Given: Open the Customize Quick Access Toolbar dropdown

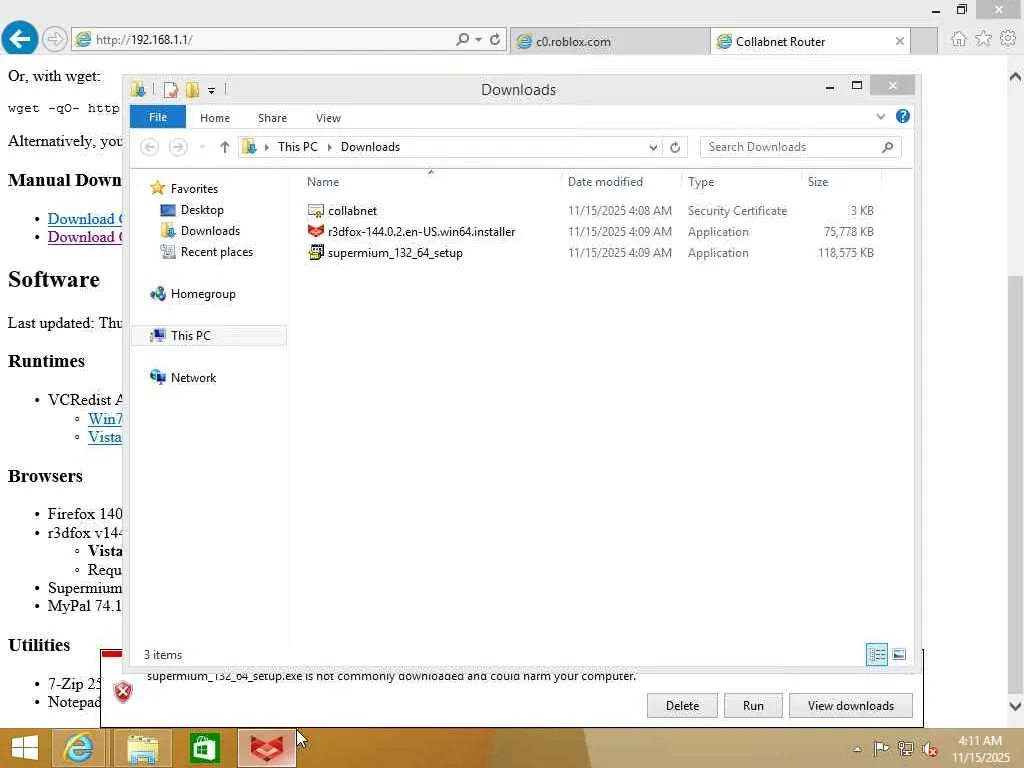Looking at the screenshot, I should tap(212, 90).
